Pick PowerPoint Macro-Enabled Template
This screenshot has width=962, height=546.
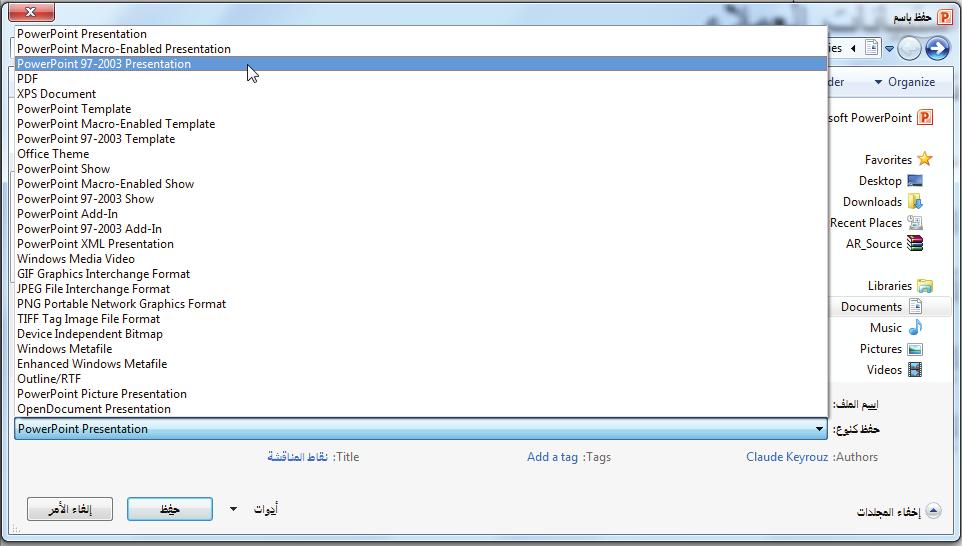[421, 124]
